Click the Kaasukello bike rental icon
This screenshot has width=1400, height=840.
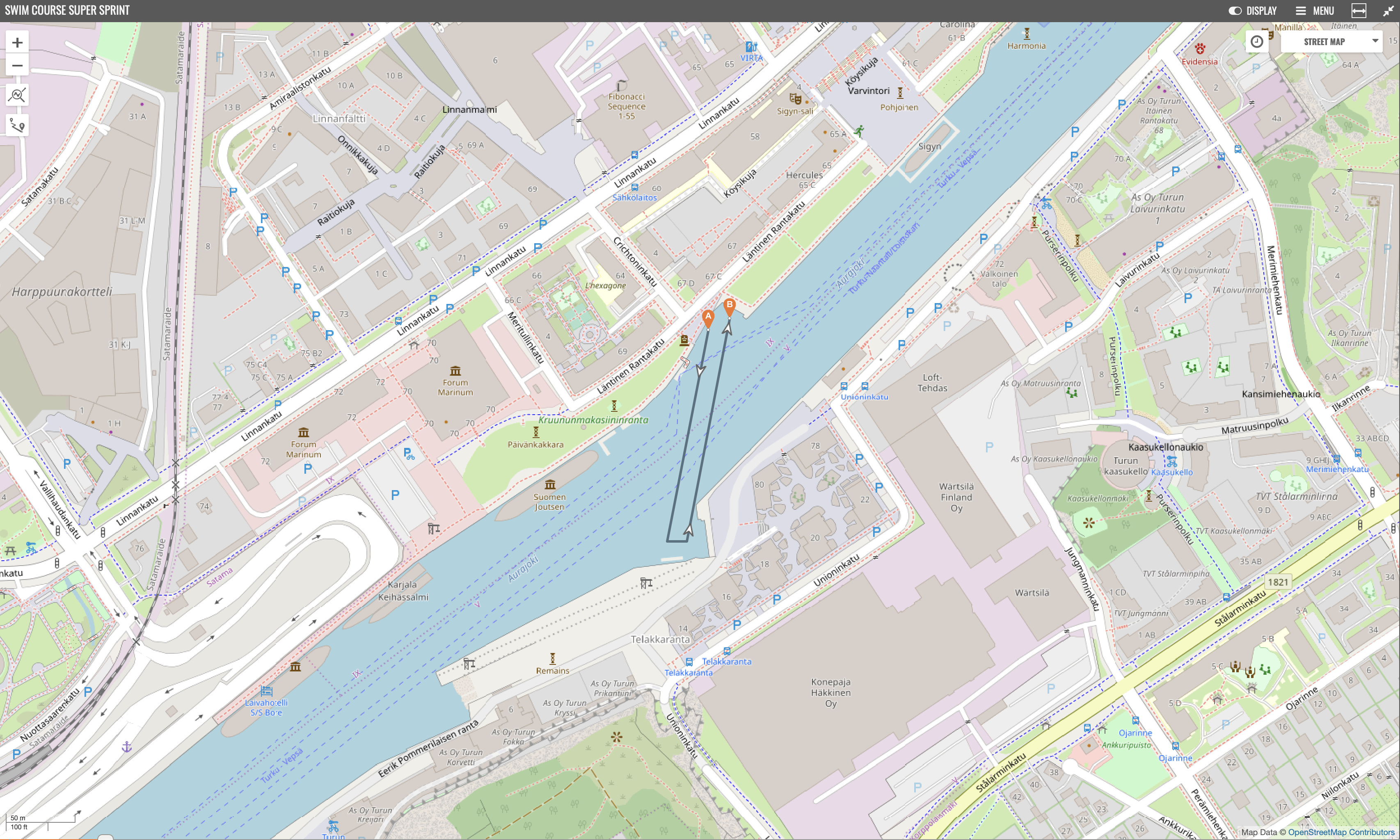pyautogui.click(x=1171, y=462)
